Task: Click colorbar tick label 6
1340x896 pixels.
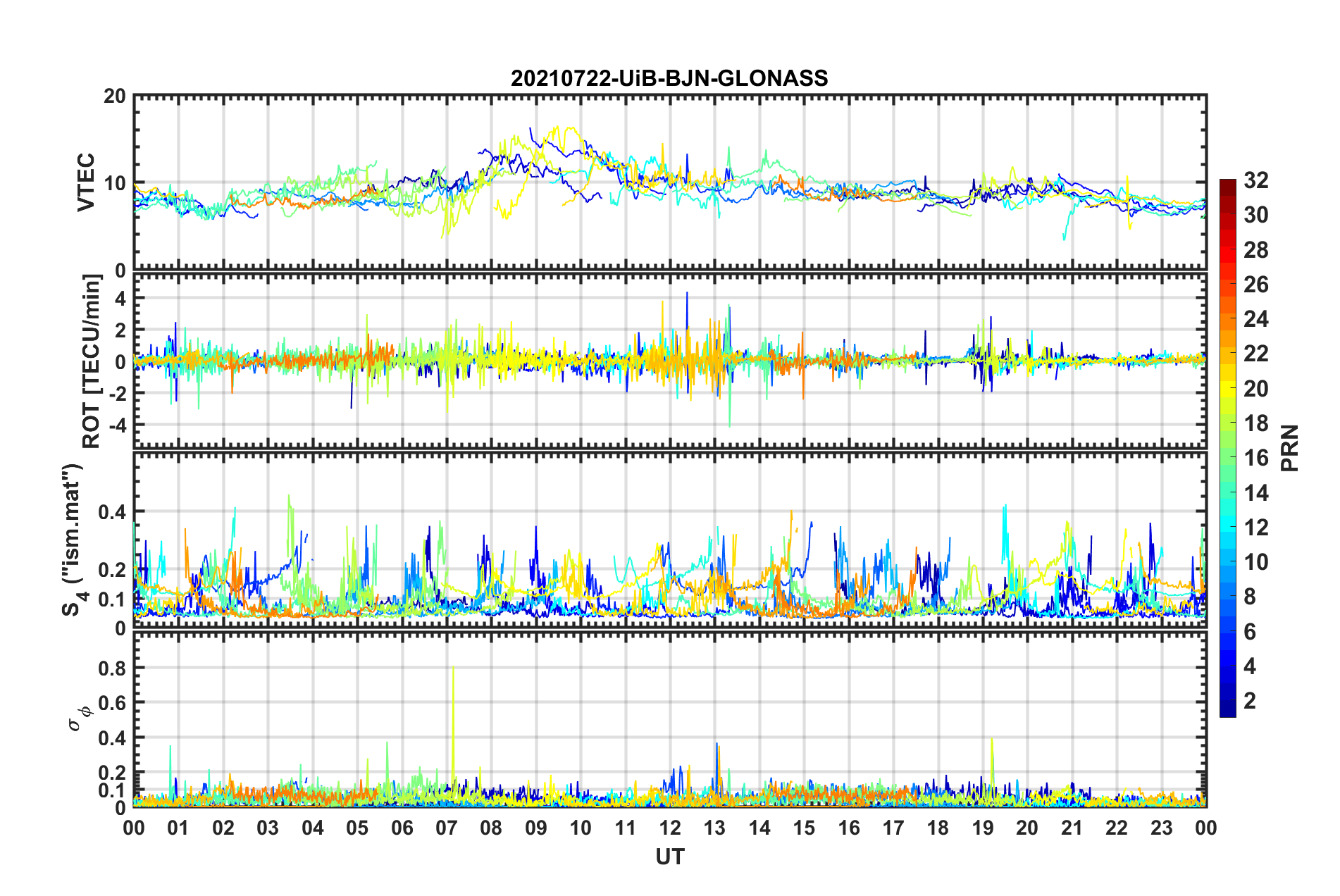Action: click(x=1250, y=632)
